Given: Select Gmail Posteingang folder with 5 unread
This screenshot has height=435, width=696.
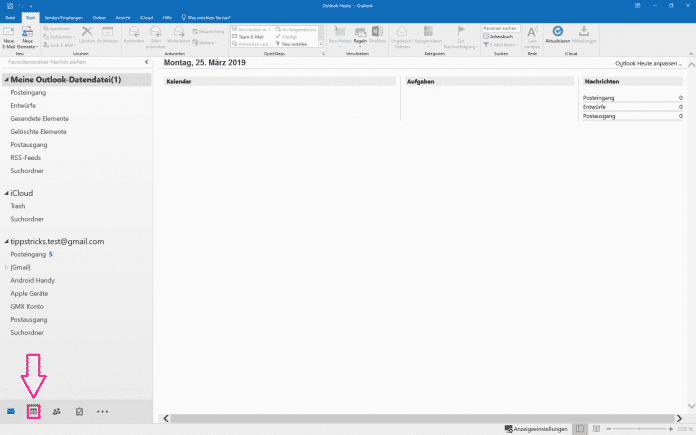Looking at the screenshot, I should coord(27,255).
